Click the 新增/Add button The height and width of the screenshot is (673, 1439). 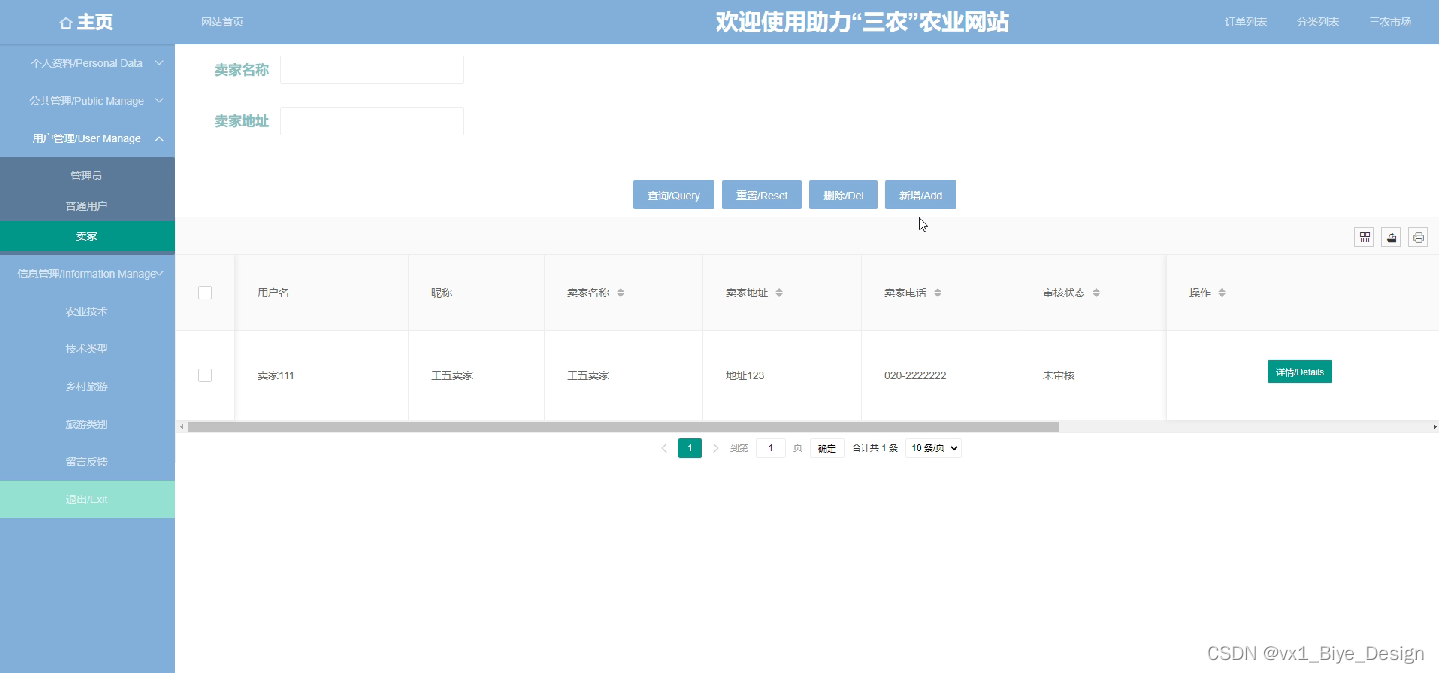tap(920, 195)
